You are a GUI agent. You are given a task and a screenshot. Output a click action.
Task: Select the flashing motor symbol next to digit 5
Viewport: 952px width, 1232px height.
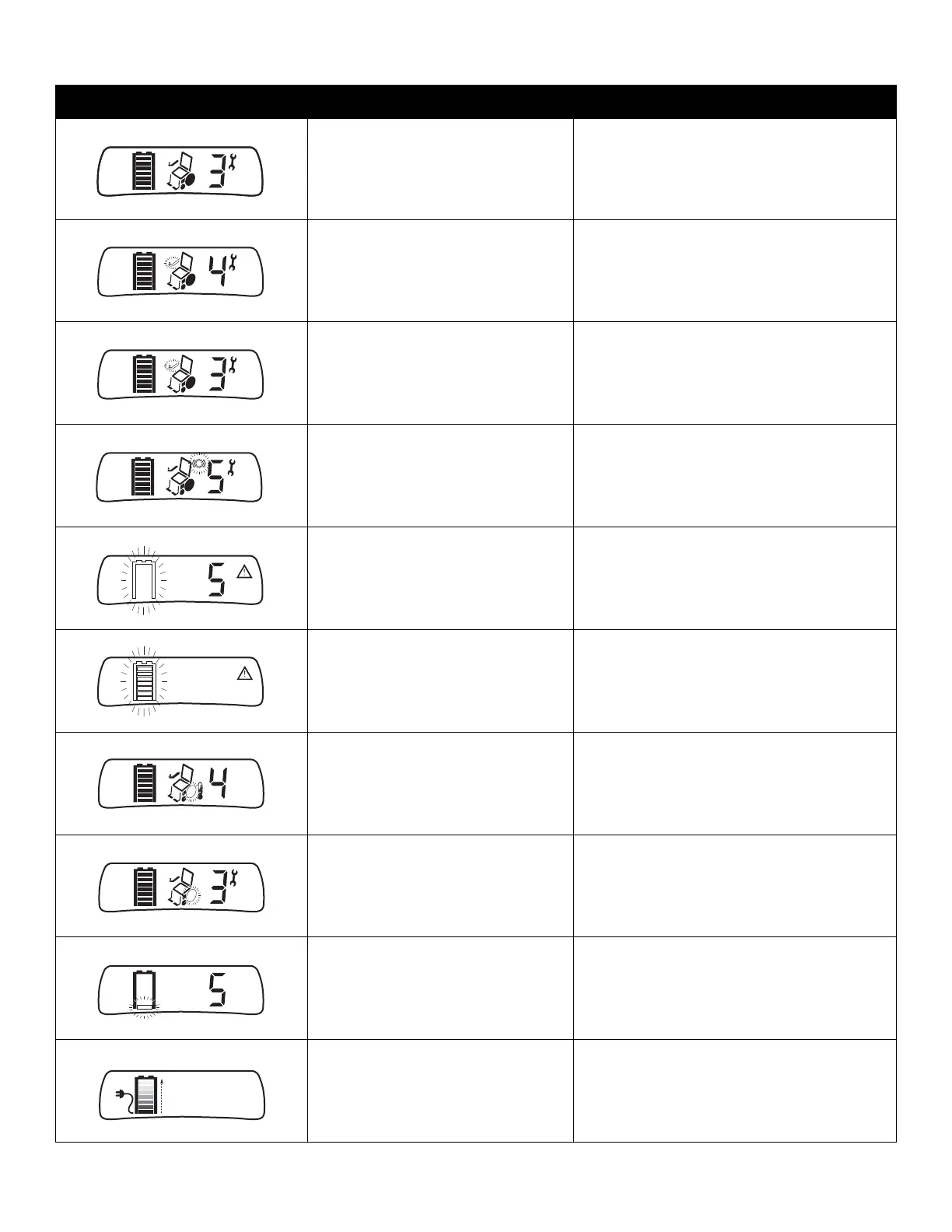coord(199,464)
